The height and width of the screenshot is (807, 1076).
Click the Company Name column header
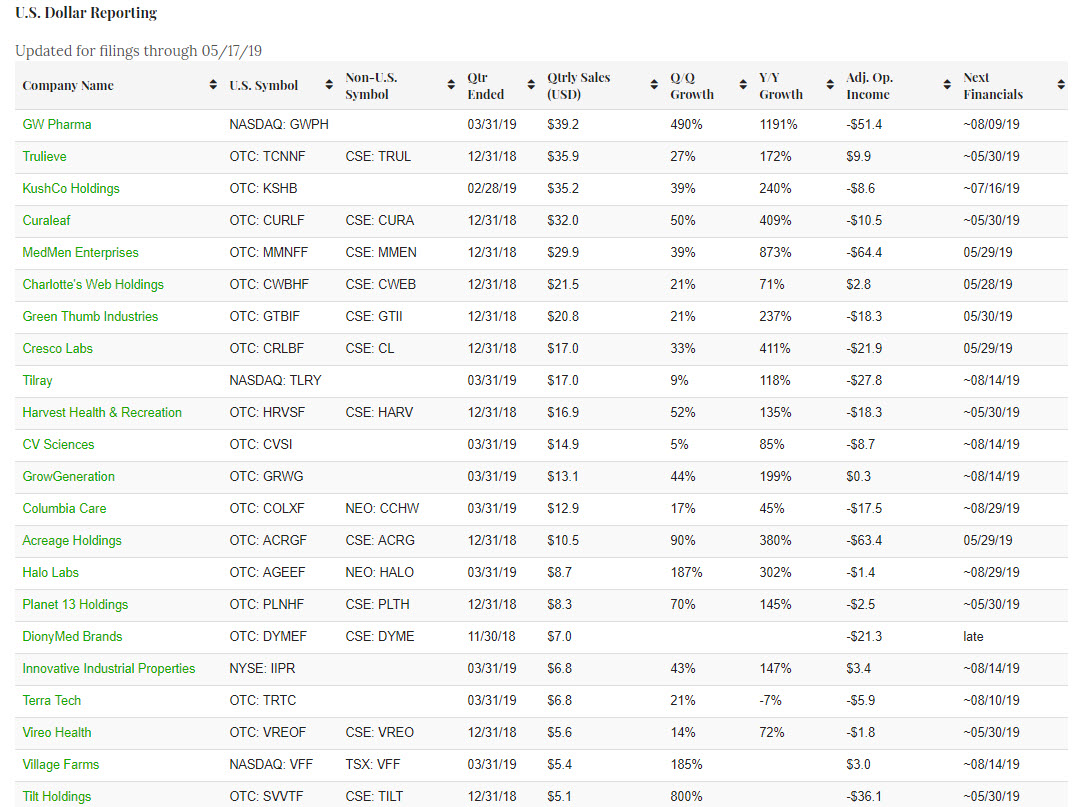tap(68, 86)
